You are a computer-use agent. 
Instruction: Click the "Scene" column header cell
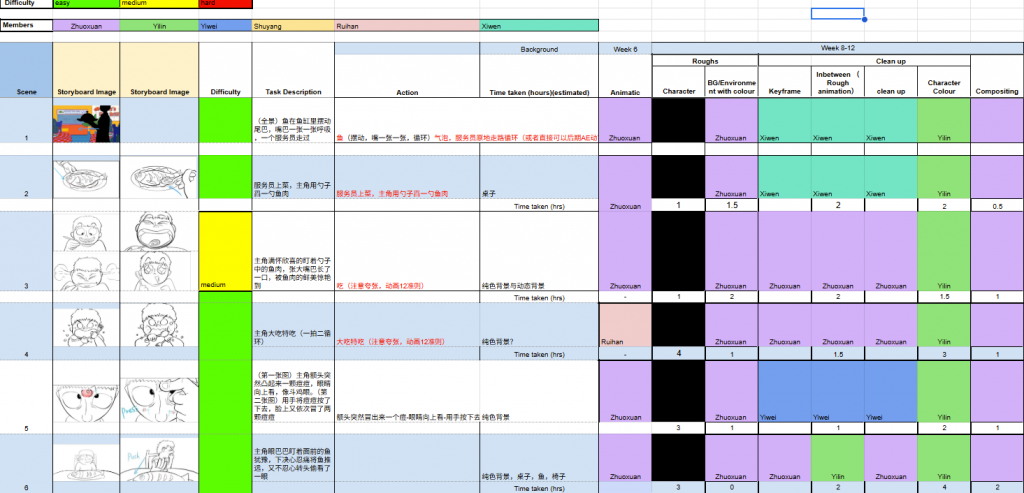(26, 92)
